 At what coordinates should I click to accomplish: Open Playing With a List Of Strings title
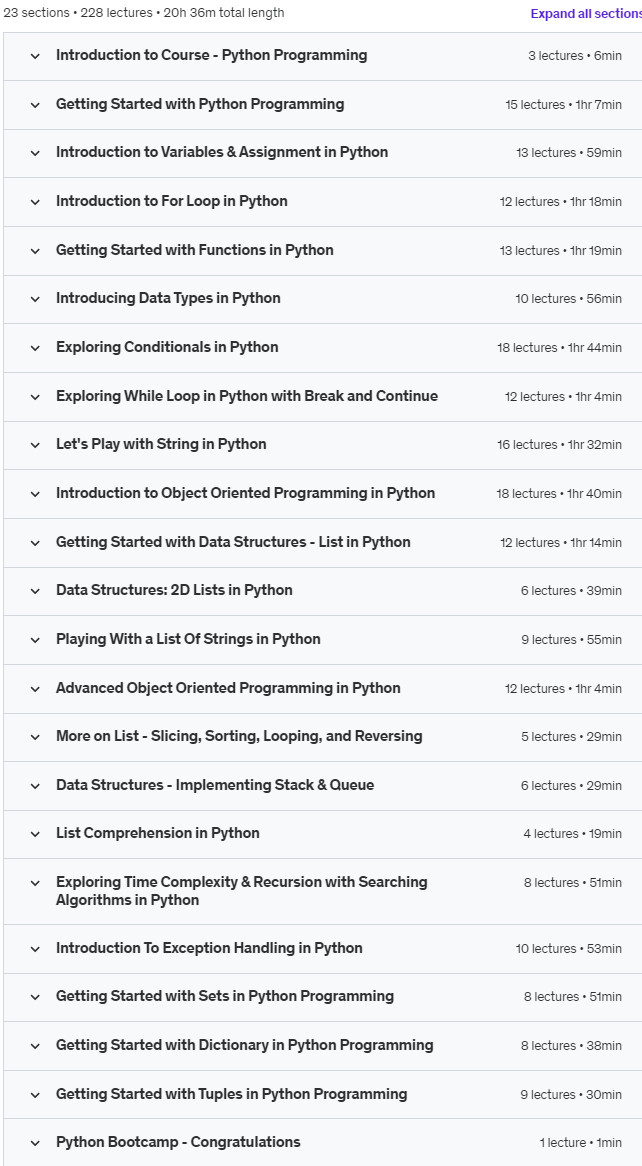[x=188, y=640]
